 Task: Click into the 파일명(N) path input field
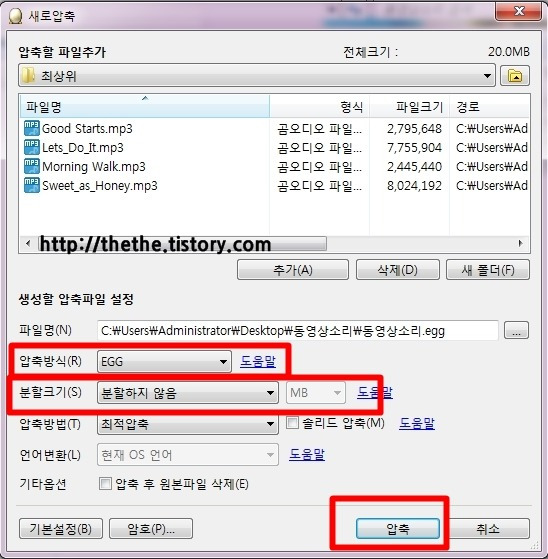pos(297,330)
